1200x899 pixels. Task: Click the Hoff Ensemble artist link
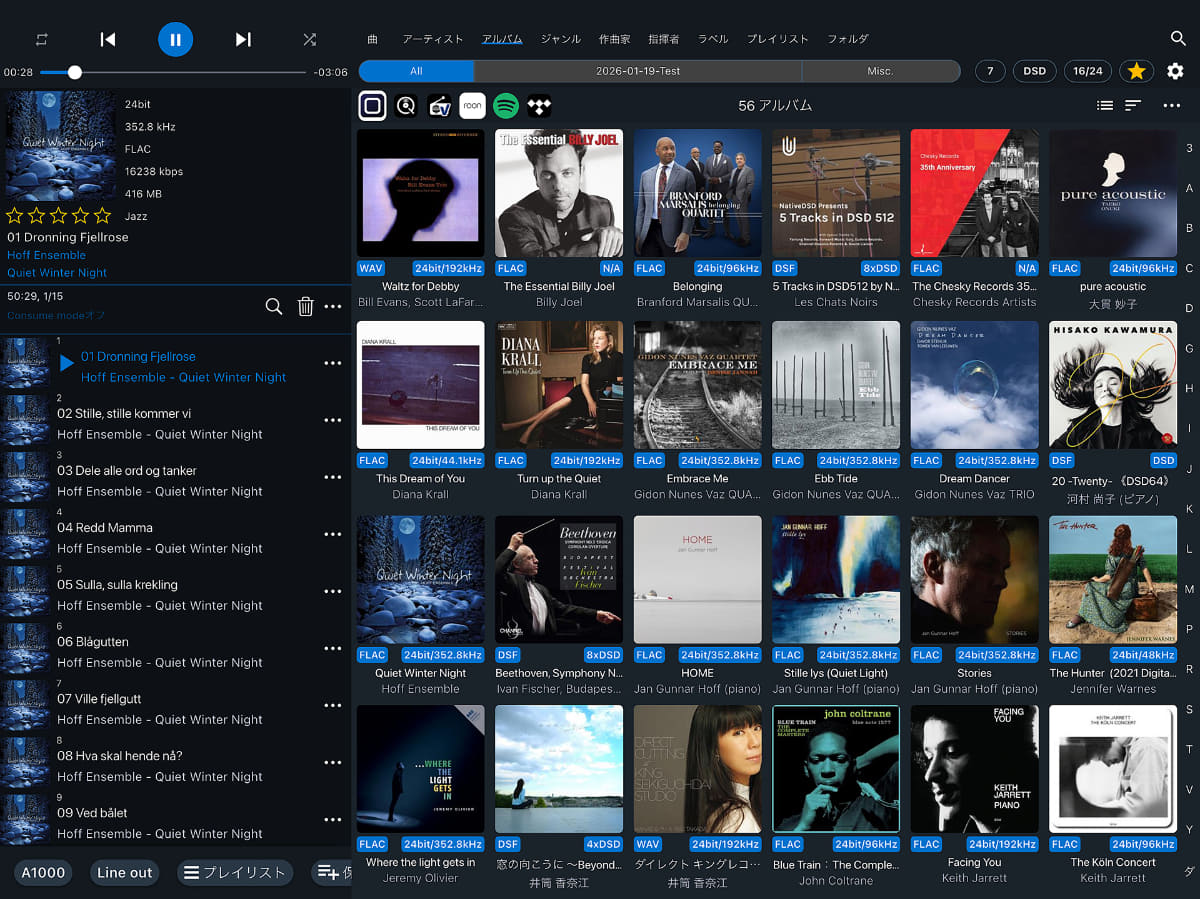coord(47,255)
